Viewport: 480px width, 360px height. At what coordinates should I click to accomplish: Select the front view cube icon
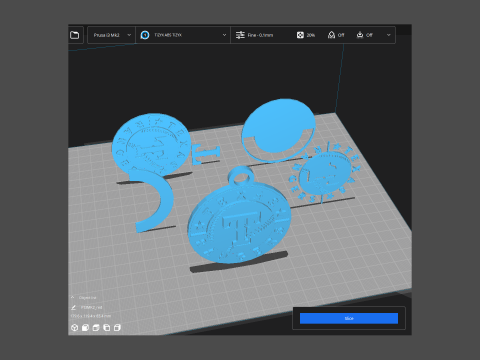click(x=85, y=328)
